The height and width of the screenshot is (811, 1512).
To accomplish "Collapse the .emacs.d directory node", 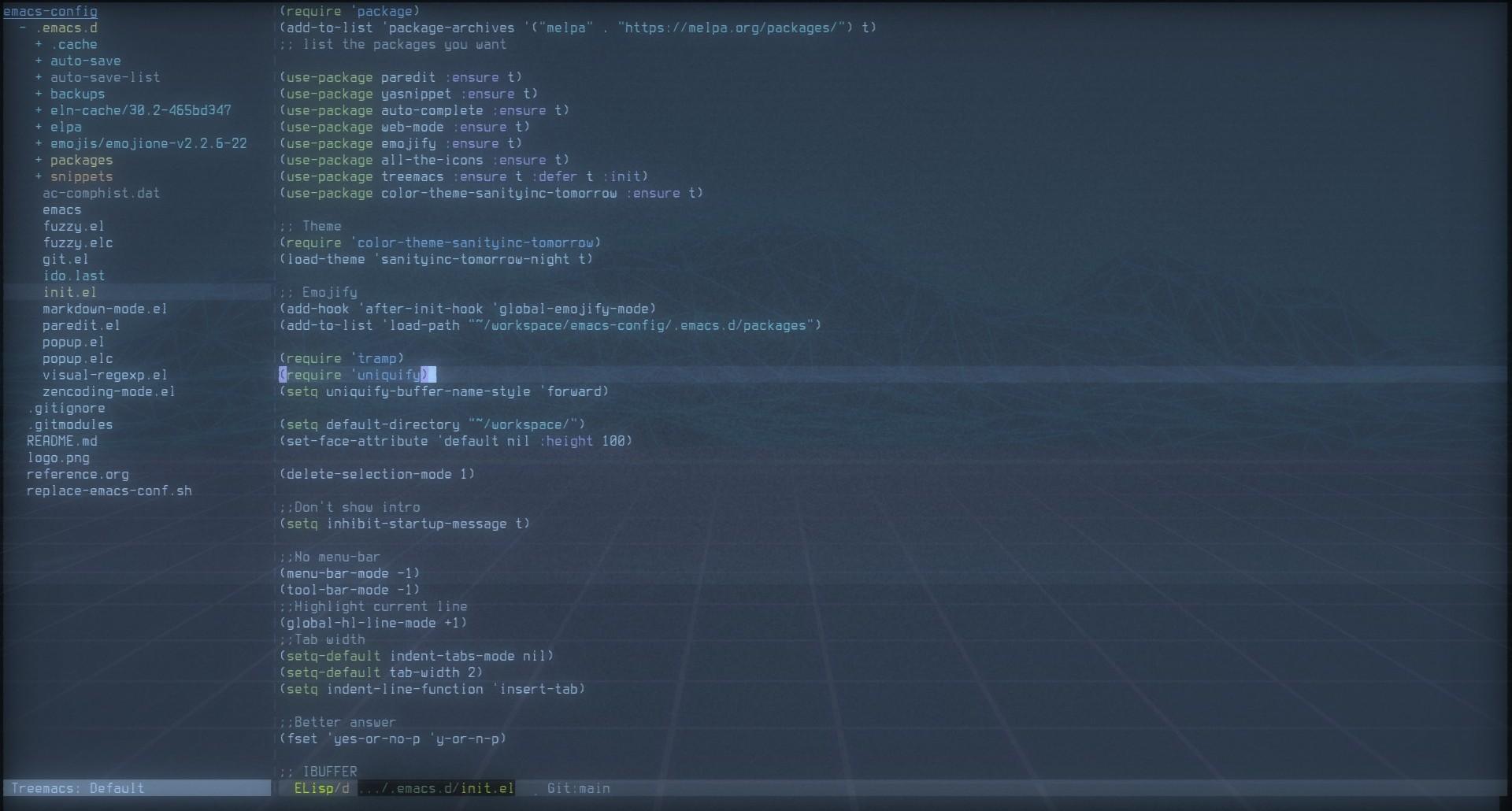I will click(x=23, y=28).
